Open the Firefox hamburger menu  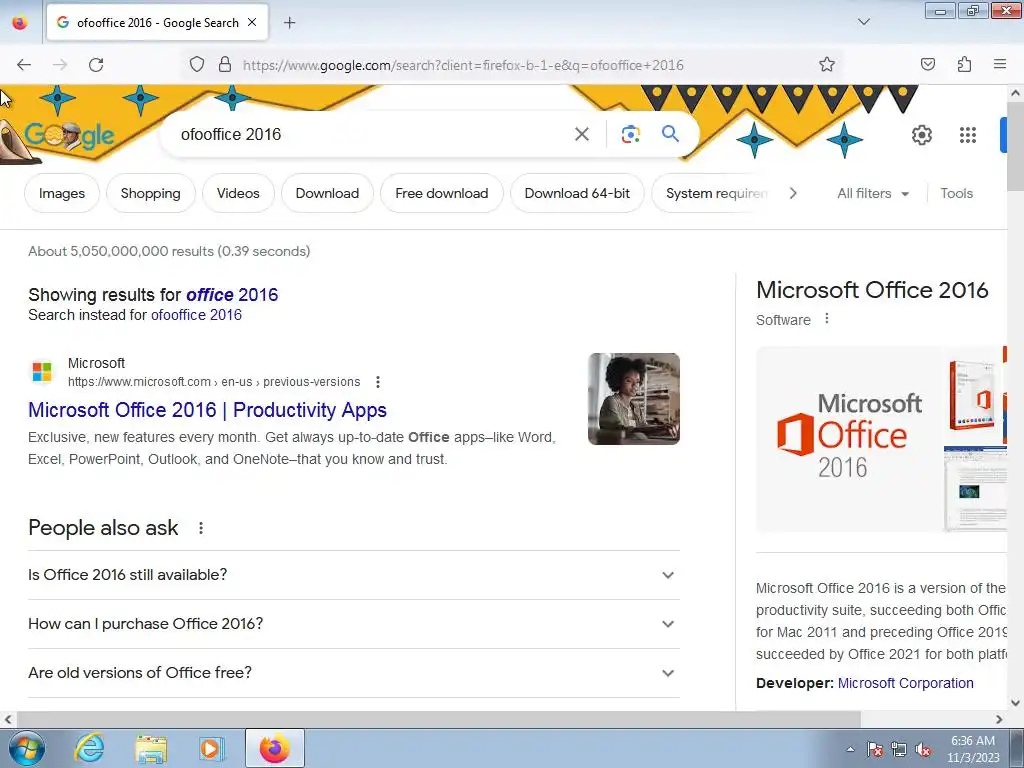(x=1000, y=64)
